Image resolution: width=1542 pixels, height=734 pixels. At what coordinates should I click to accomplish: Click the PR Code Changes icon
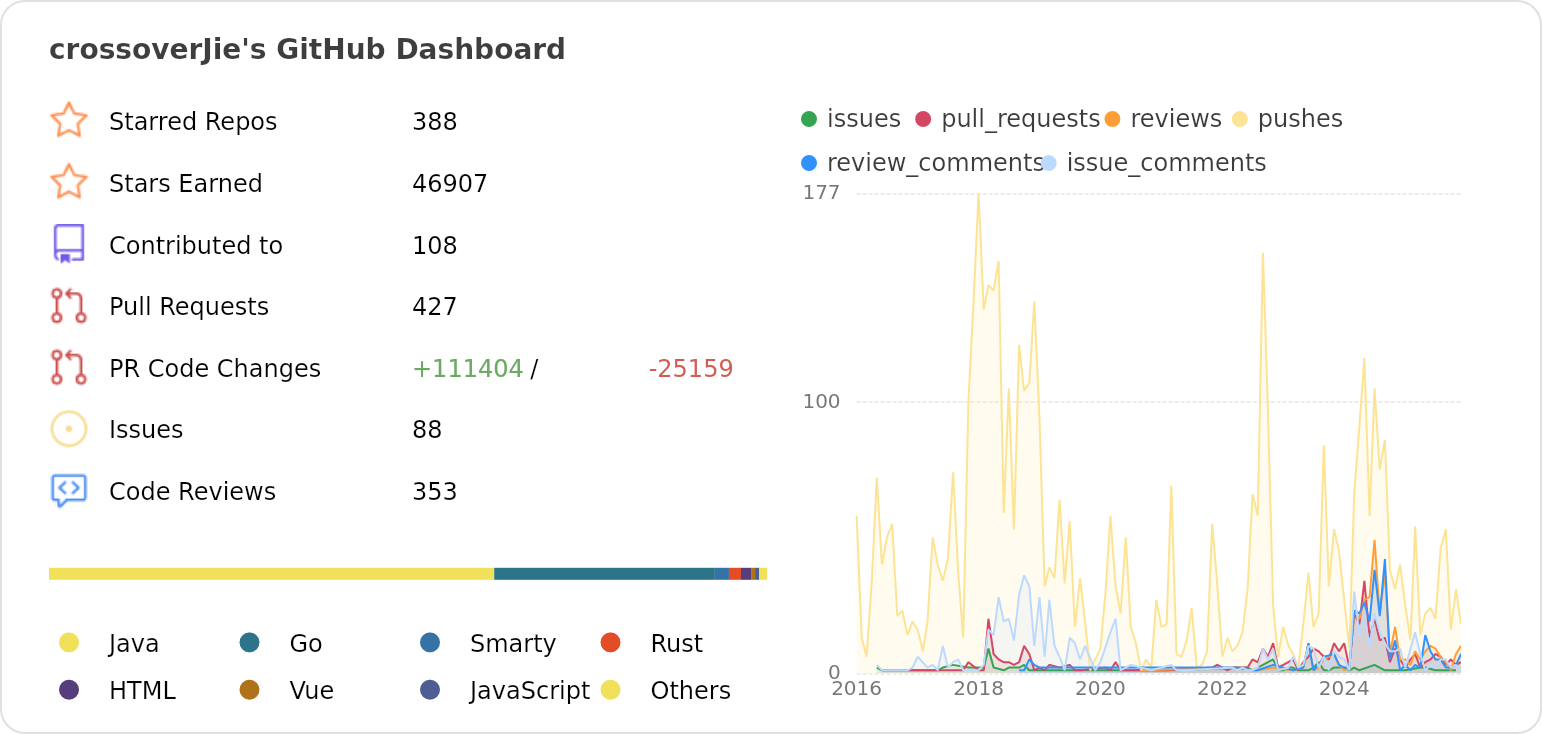(x=69, y=368)
